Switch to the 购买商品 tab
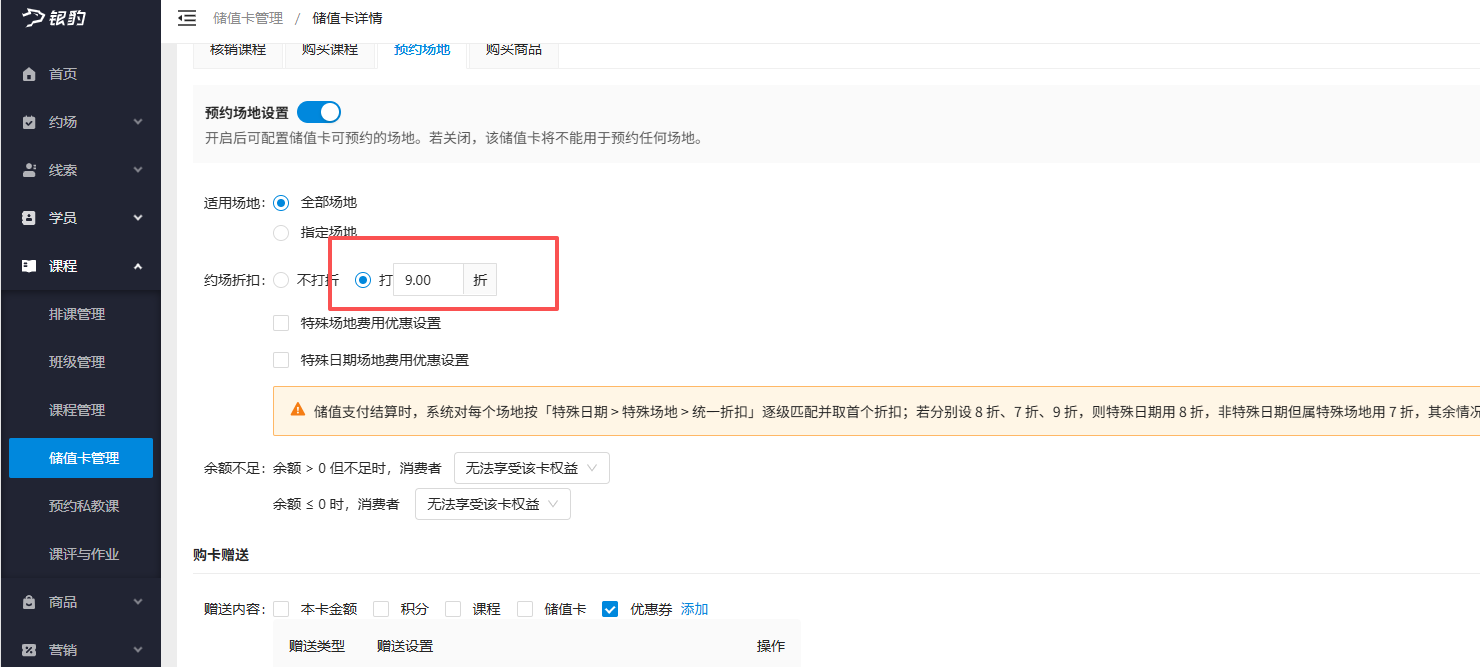This screenshot has height=667, width=1480. click(x=513, y=48)
